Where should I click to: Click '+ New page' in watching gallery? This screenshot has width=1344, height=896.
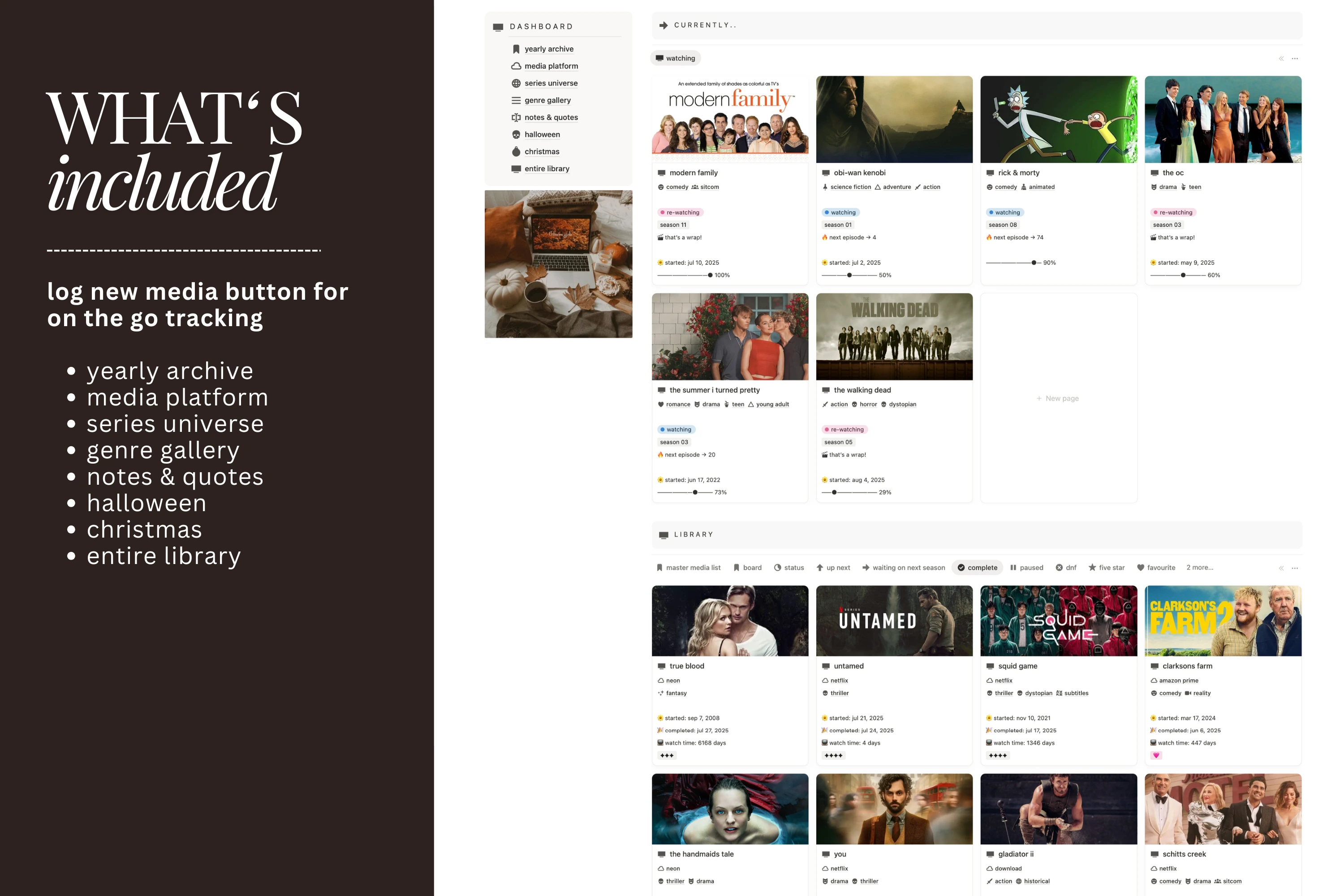pyautogui.click(x=1058, y=398)
